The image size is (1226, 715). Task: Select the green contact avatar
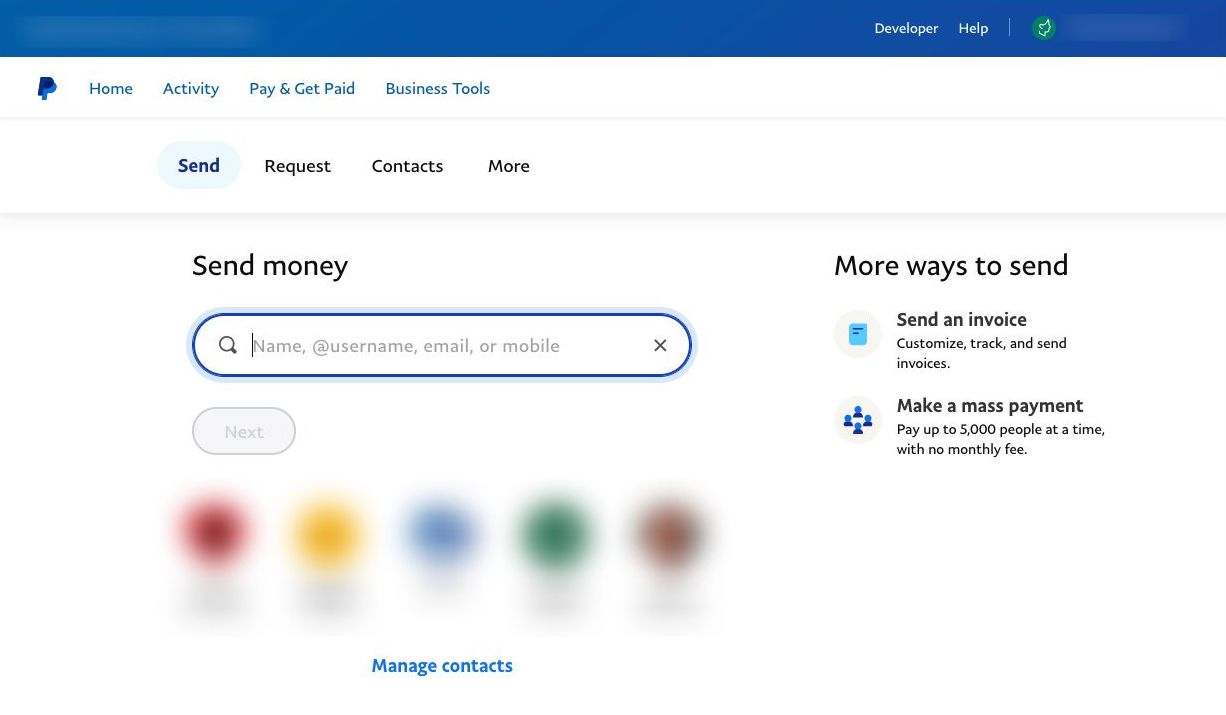[554, 532]
